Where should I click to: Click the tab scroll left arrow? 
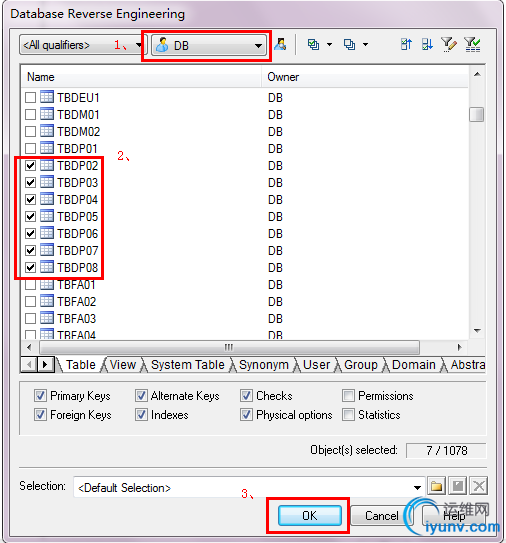[29, 365]
